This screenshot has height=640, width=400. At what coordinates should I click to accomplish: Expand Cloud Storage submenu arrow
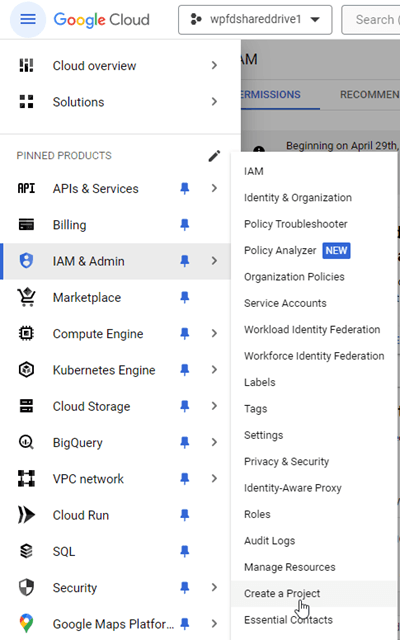[214, 406]
